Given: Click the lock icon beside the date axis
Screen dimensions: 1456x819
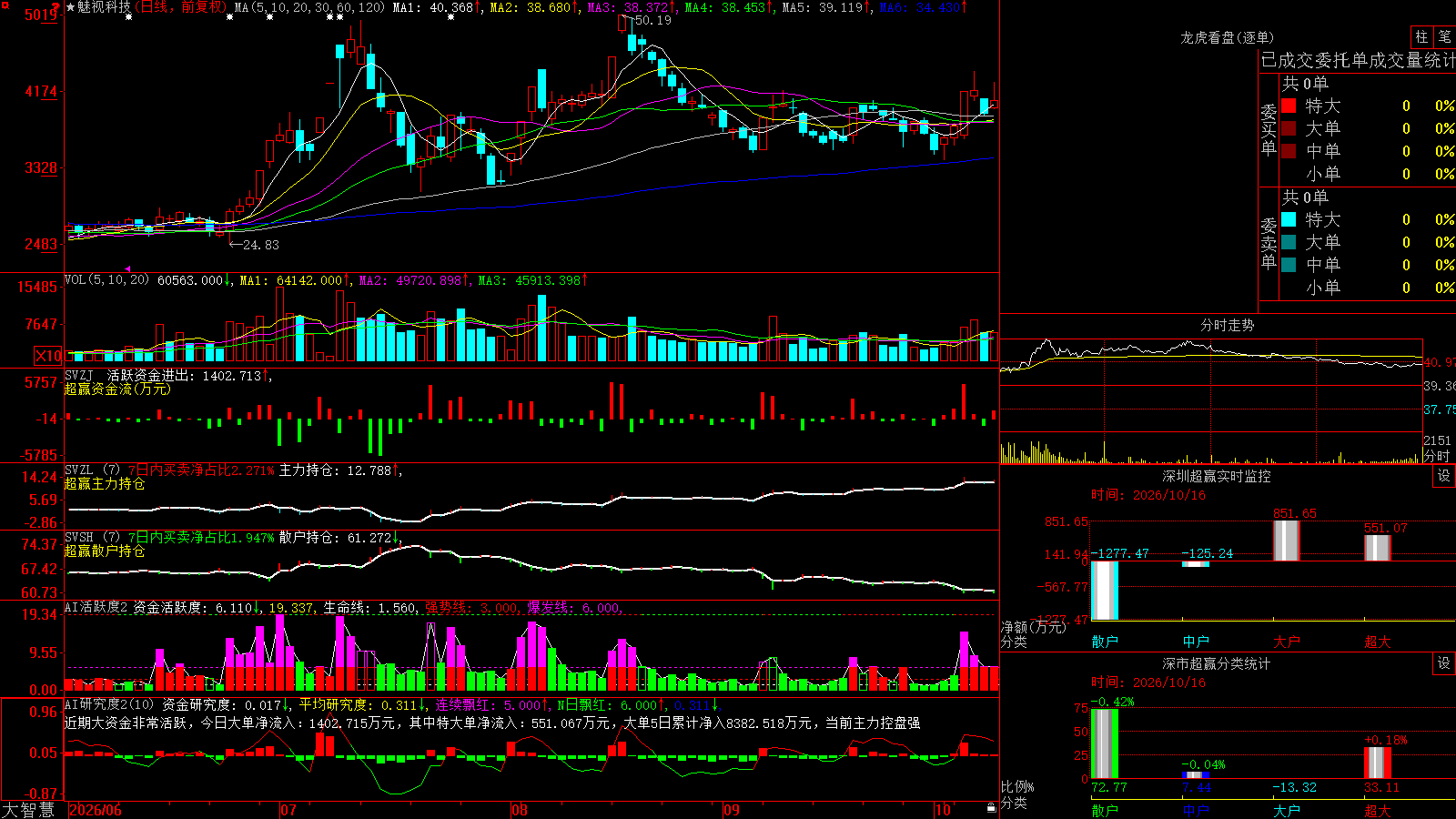Looking at the screenshot, I should (x=992, y=808).
